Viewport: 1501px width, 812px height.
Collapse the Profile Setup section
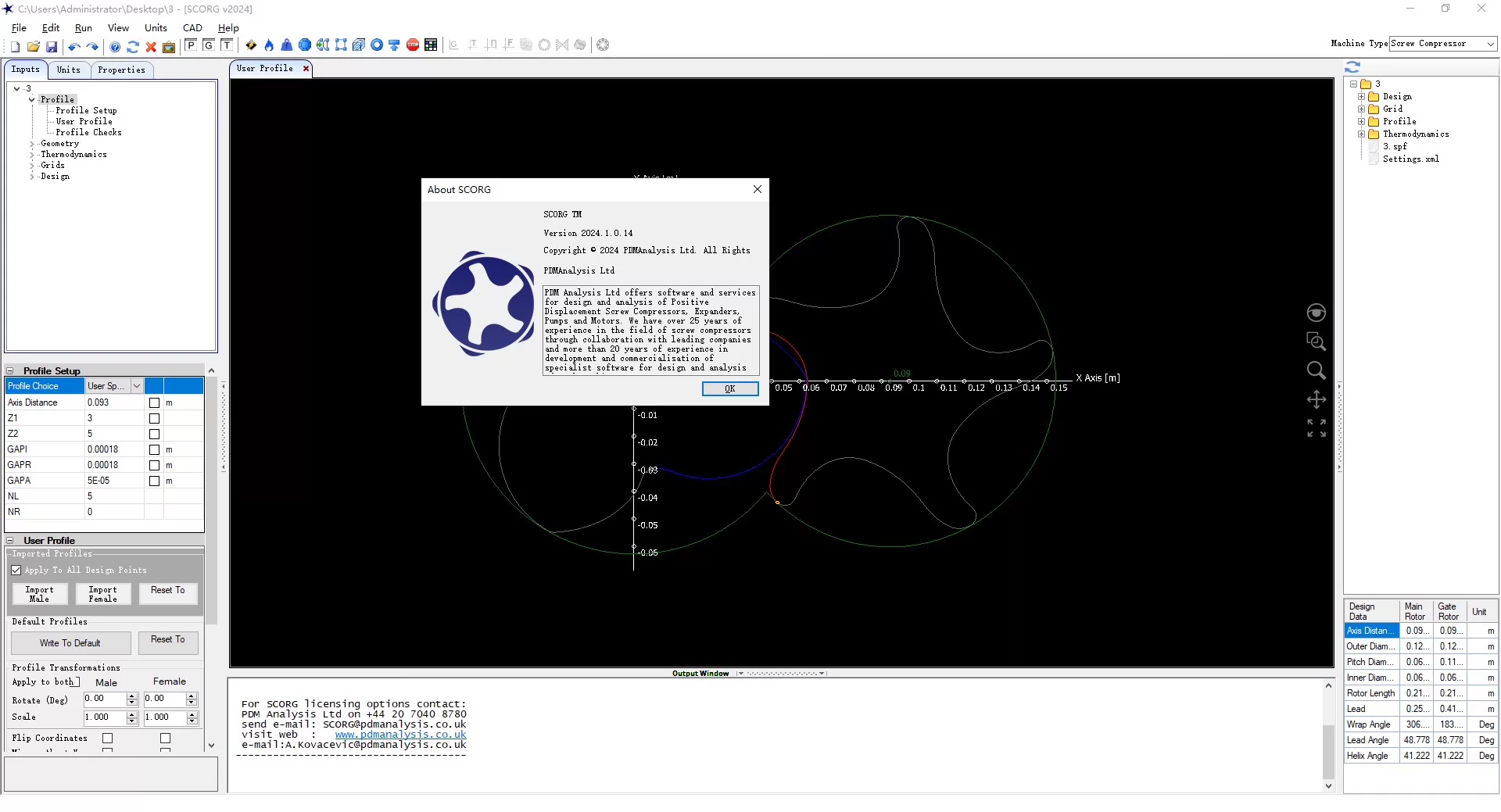coord(10,371)
